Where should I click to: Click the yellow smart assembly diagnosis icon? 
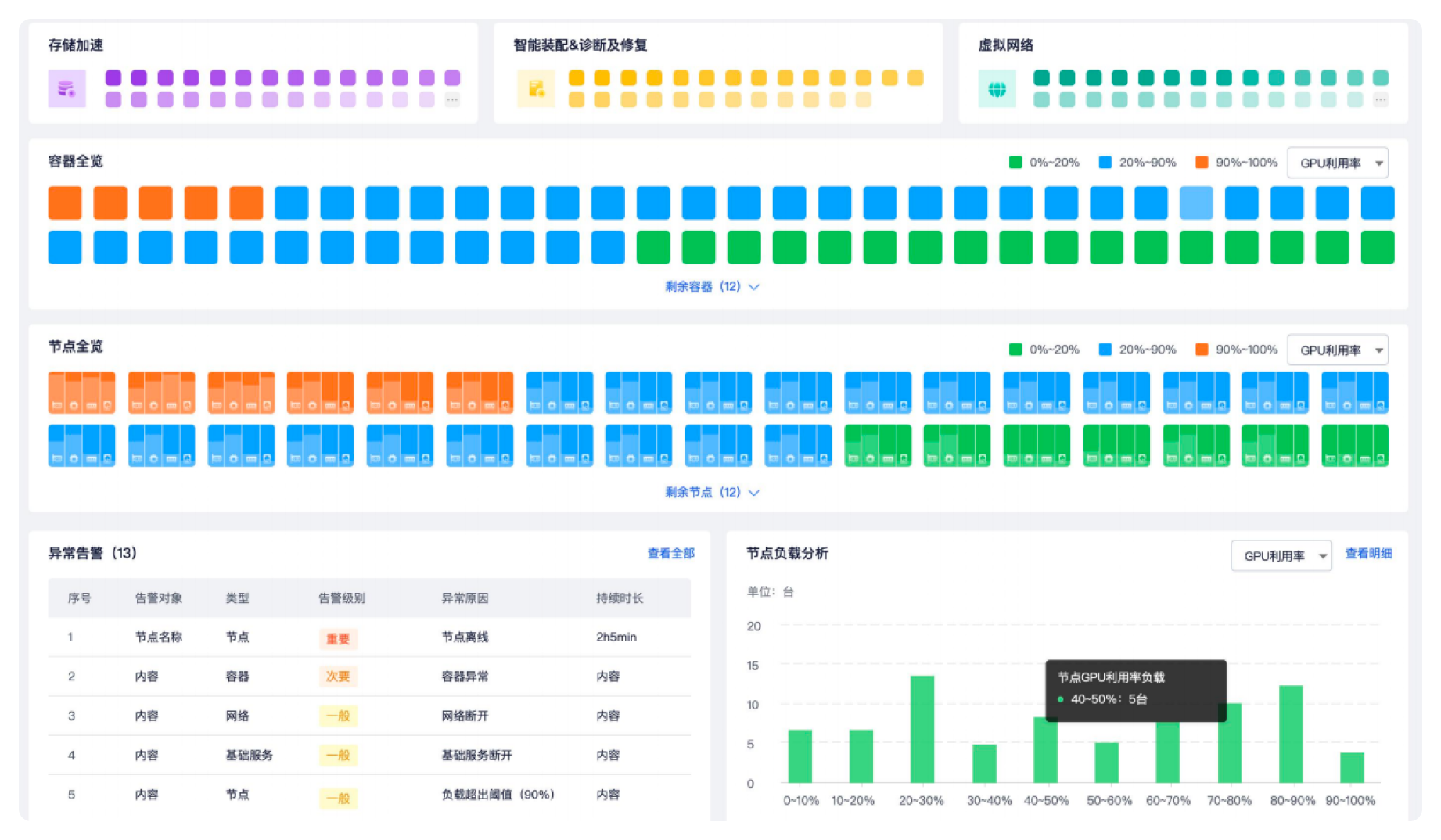click(x=536, y=88)
